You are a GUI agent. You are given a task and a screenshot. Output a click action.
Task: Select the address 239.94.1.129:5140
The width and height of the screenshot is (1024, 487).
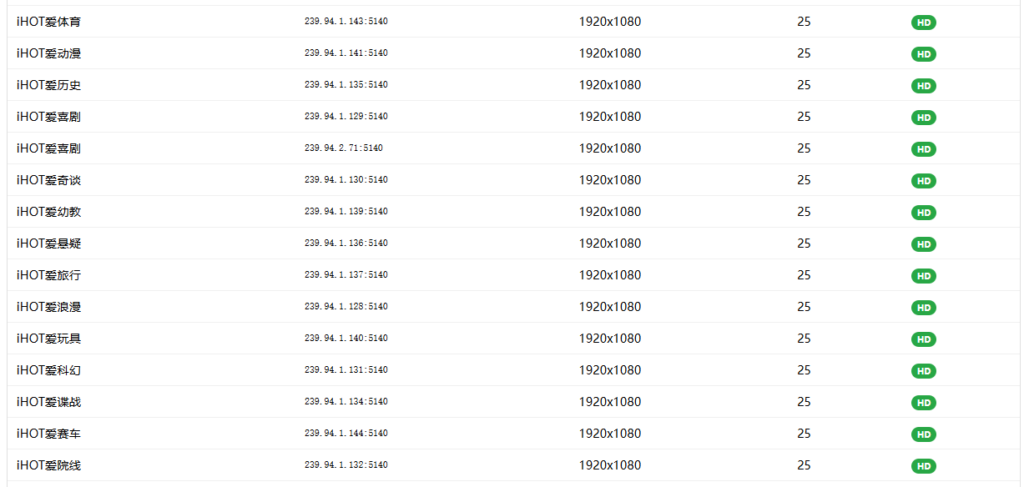click(x=346, y=117)
